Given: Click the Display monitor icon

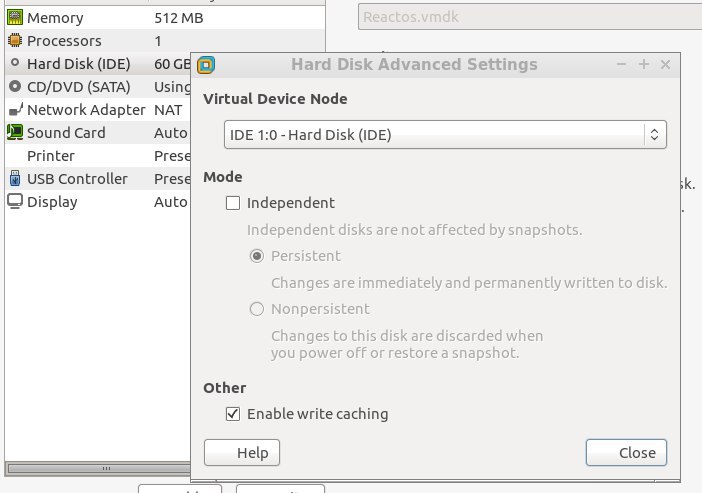Looking at the screenshot, I should coord(15,202).
